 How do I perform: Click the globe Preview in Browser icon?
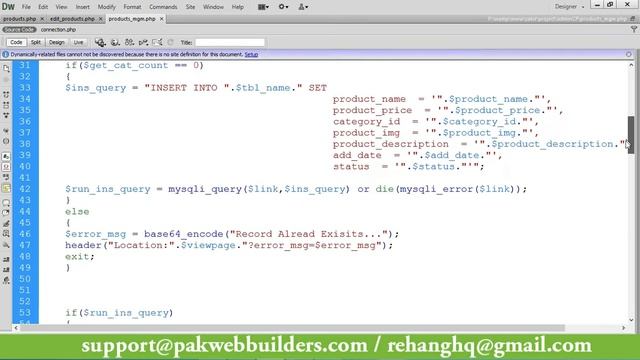(116, 42)
